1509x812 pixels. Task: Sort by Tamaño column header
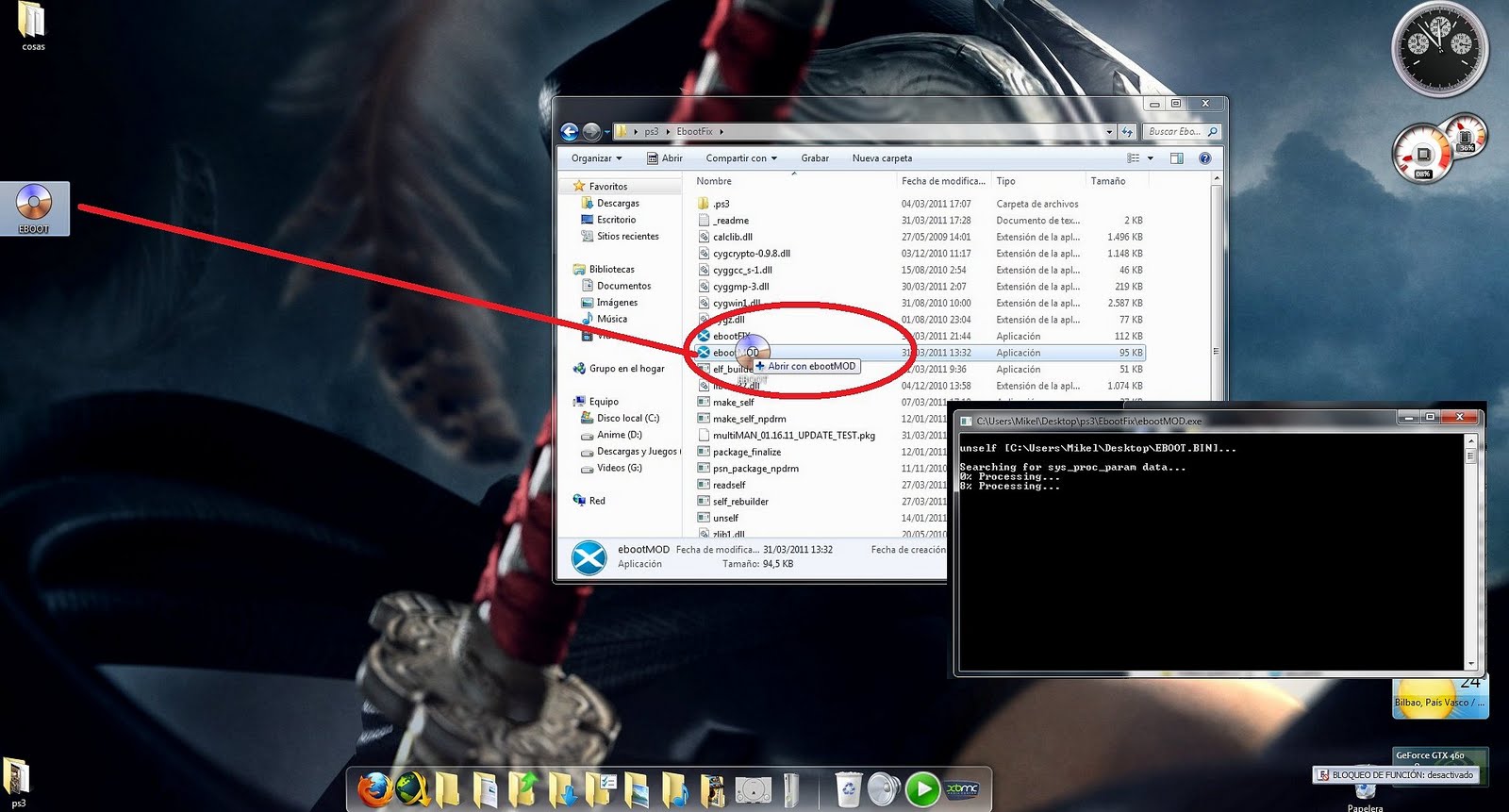1117,181
